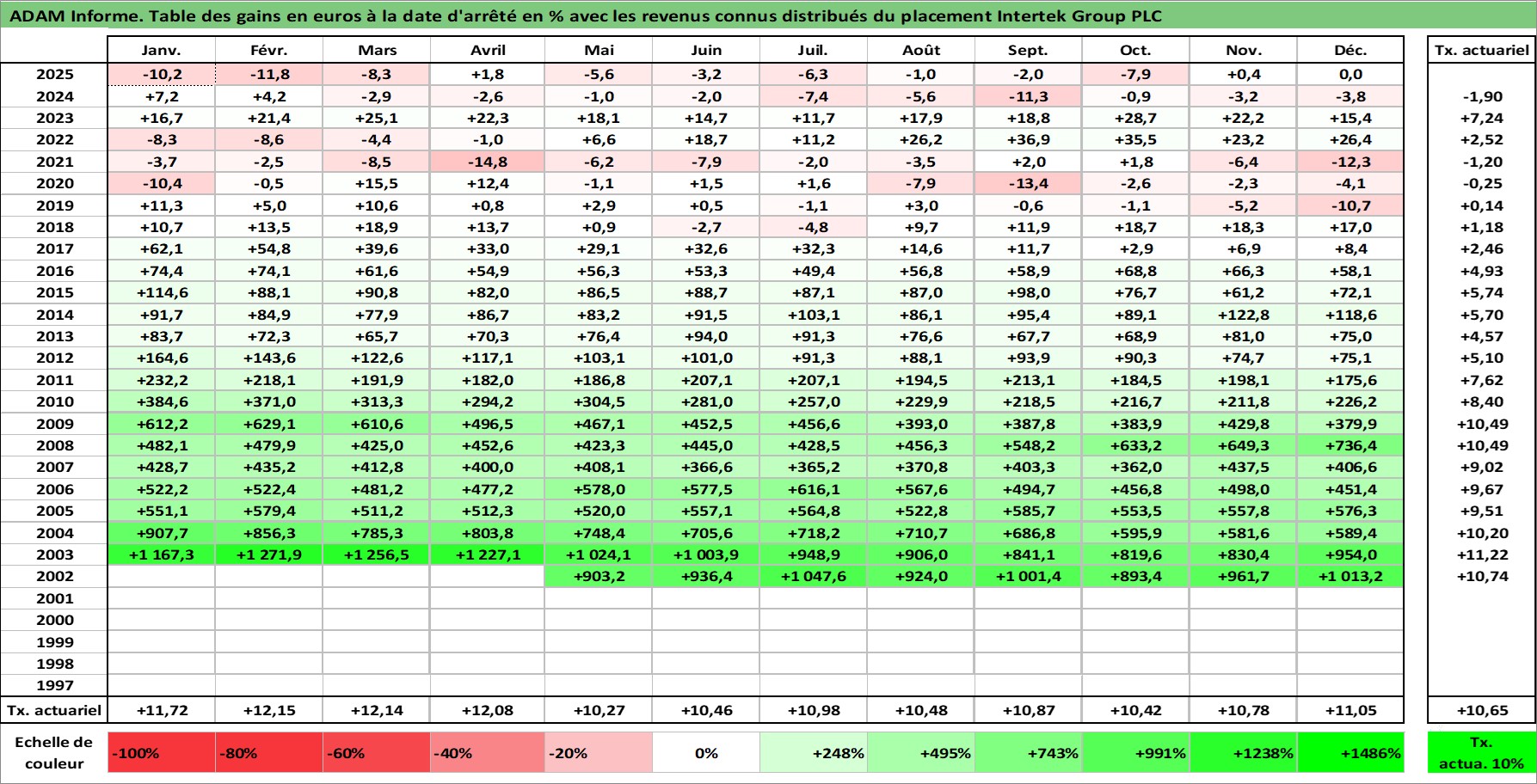Click the 'Tx. actua. 10%' green legend cell
Screen dimensions: 1537x784
pyautogui.click(x=1481, y=753)
